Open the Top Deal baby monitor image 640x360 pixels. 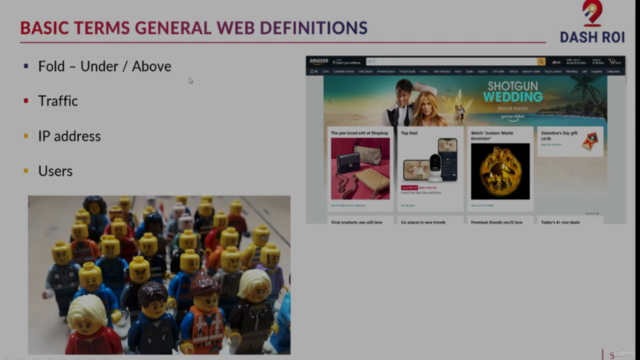coord(430,160)
